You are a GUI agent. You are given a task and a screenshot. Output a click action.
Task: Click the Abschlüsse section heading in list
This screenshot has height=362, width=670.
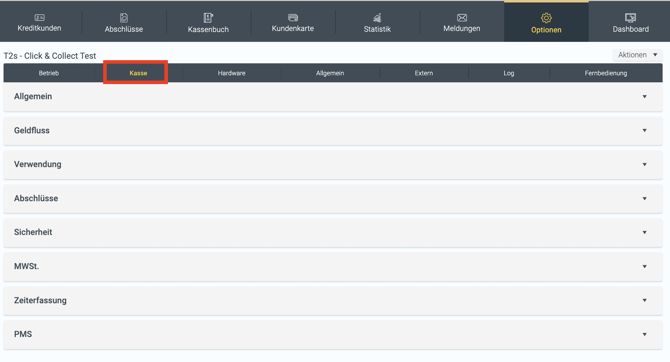36,198
